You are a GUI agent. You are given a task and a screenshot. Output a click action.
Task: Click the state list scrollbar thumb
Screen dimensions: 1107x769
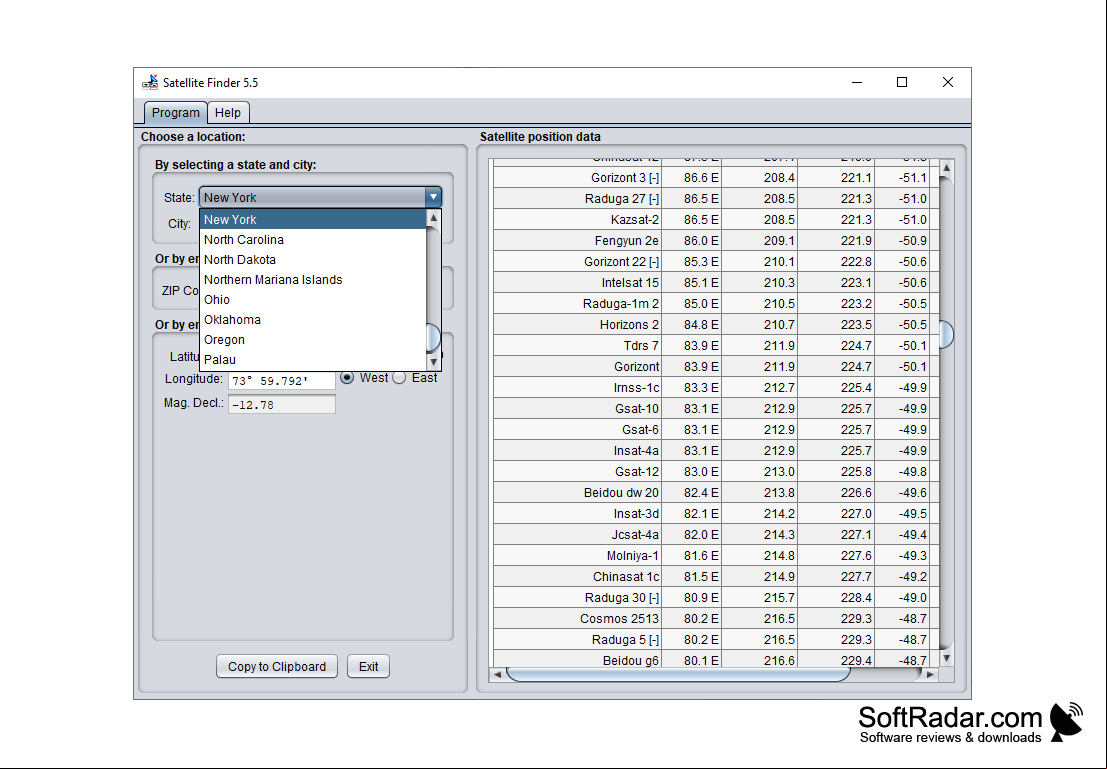coord(433,338)
